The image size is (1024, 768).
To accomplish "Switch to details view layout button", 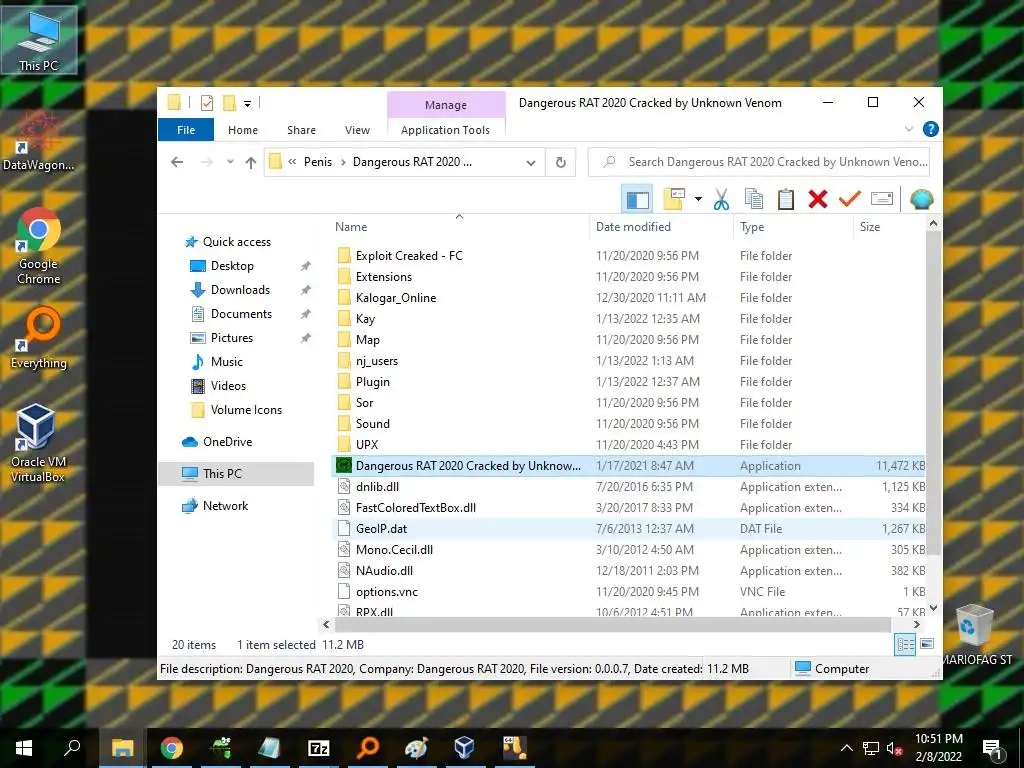I will pyautogui.click(x=905, y=645).
